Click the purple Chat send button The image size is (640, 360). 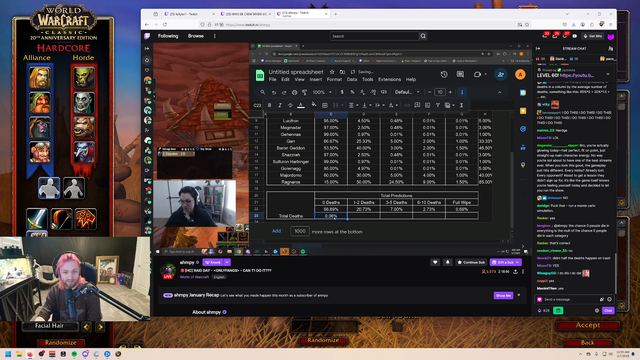[x=608, y=311]
